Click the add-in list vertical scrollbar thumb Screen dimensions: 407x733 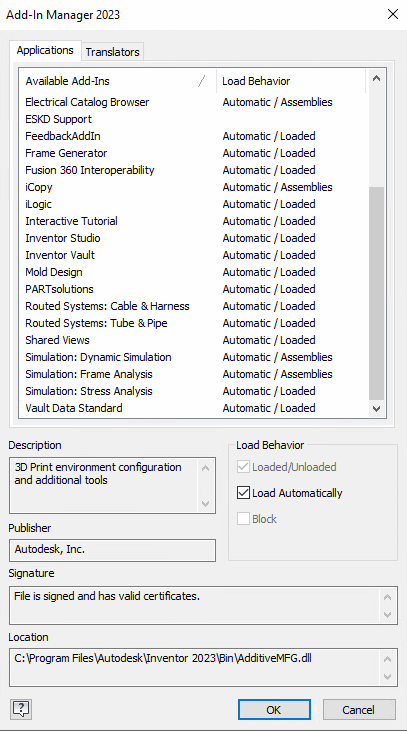(376, 293)
